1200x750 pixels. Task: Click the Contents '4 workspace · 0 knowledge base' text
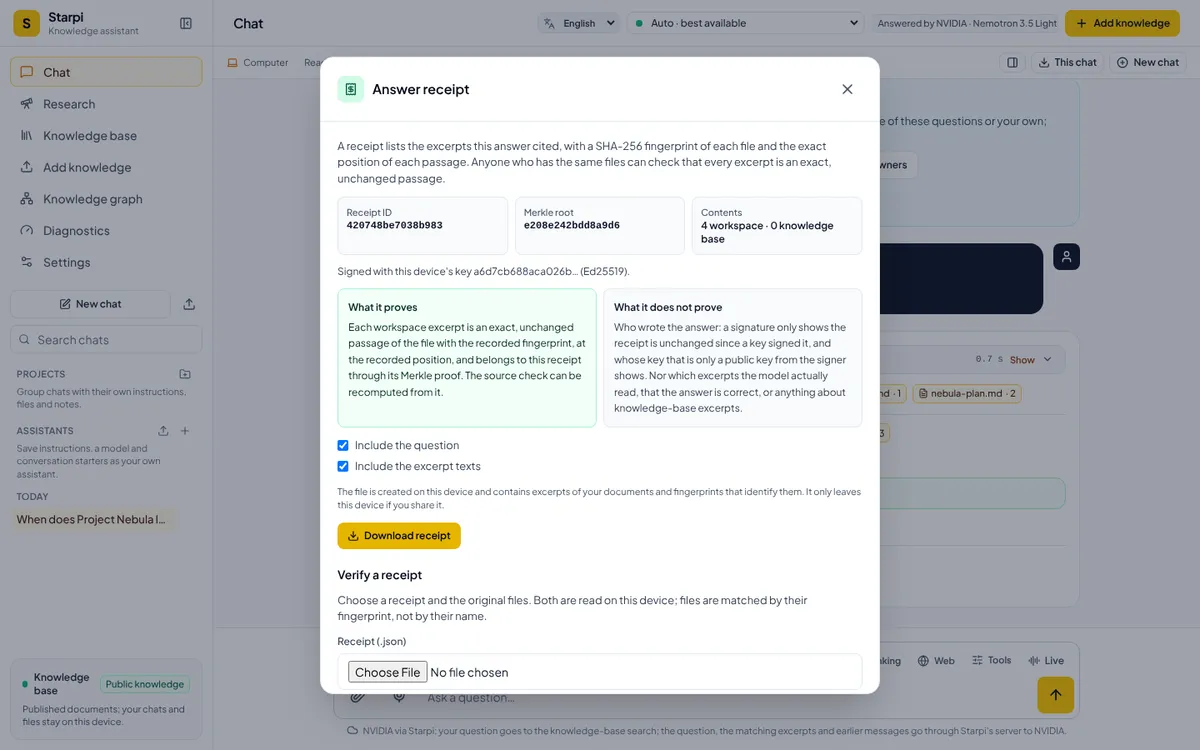767,232
